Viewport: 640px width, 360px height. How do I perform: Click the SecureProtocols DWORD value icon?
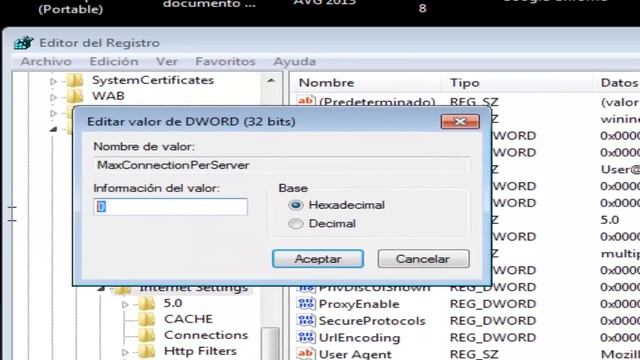[x=306, y=320]
